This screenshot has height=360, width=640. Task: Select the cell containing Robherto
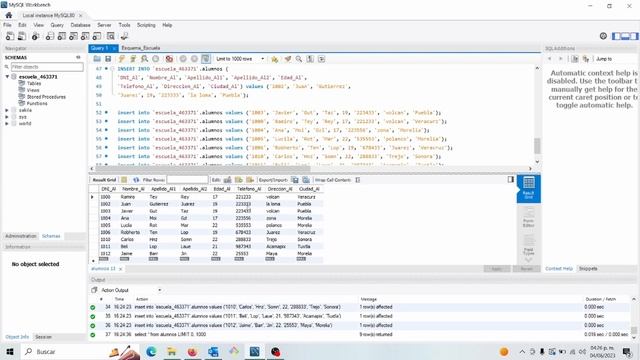[130, 232]
